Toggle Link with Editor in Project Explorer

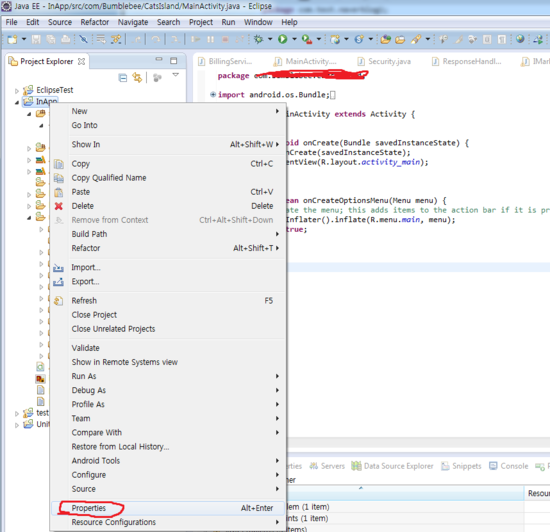pos(137,78)
